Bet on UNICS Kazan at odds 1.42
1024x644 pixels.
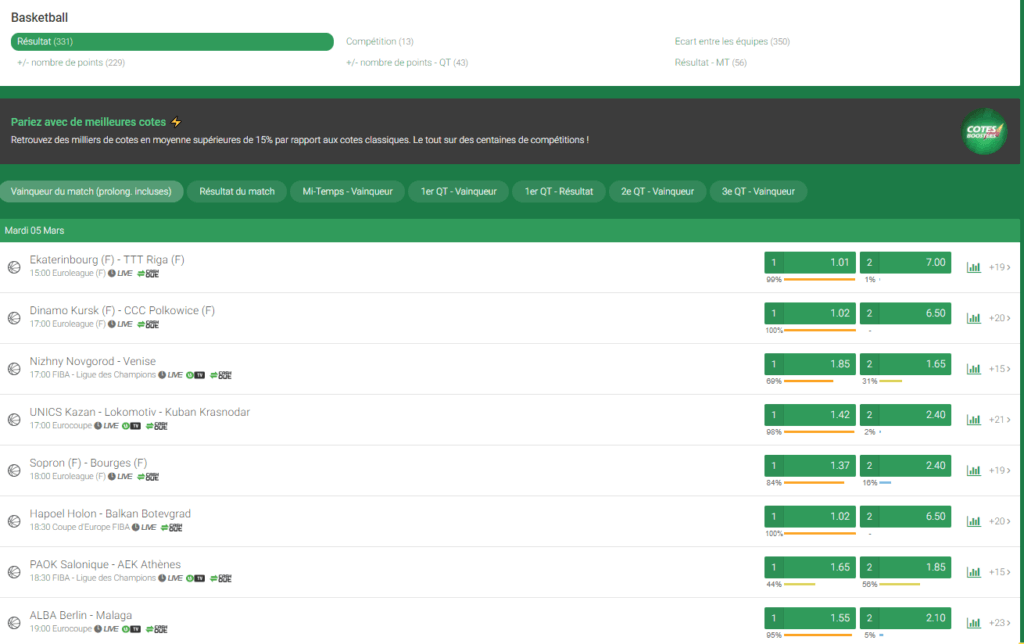tap(810, 415)
